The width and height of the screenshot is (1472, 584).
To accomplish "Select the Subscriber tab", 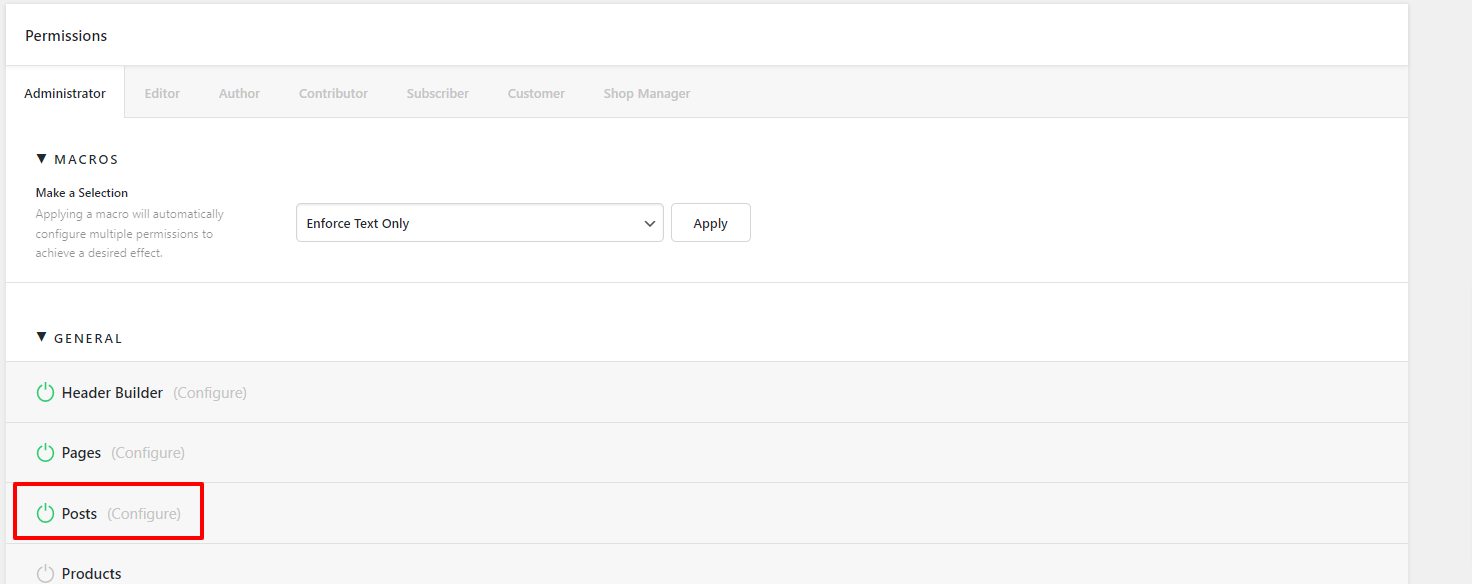I will point(438,93).
